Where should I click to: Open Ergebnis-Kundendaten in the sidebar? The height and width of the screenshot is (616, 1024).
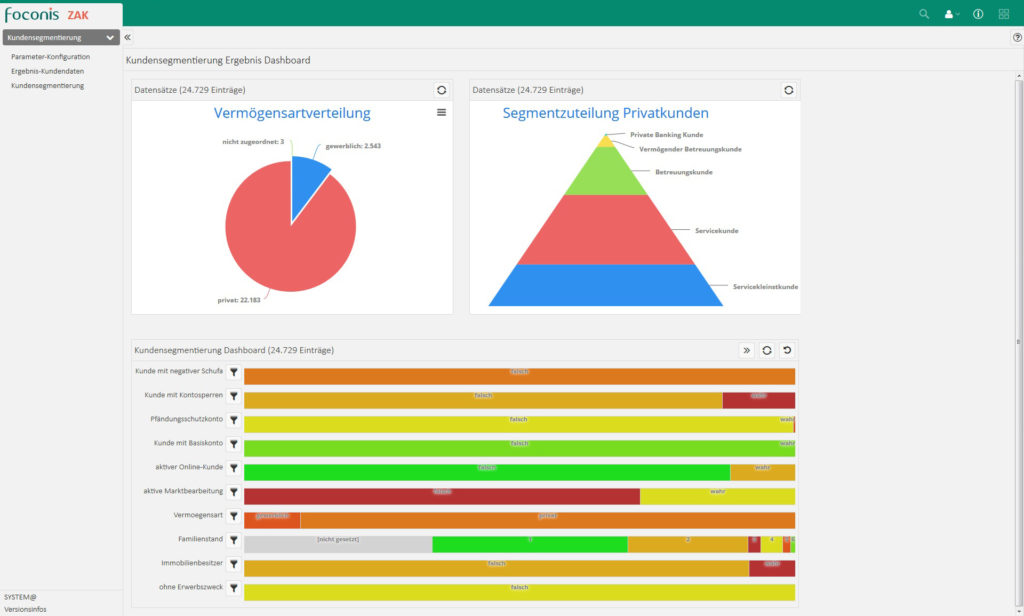pos(47,71)
